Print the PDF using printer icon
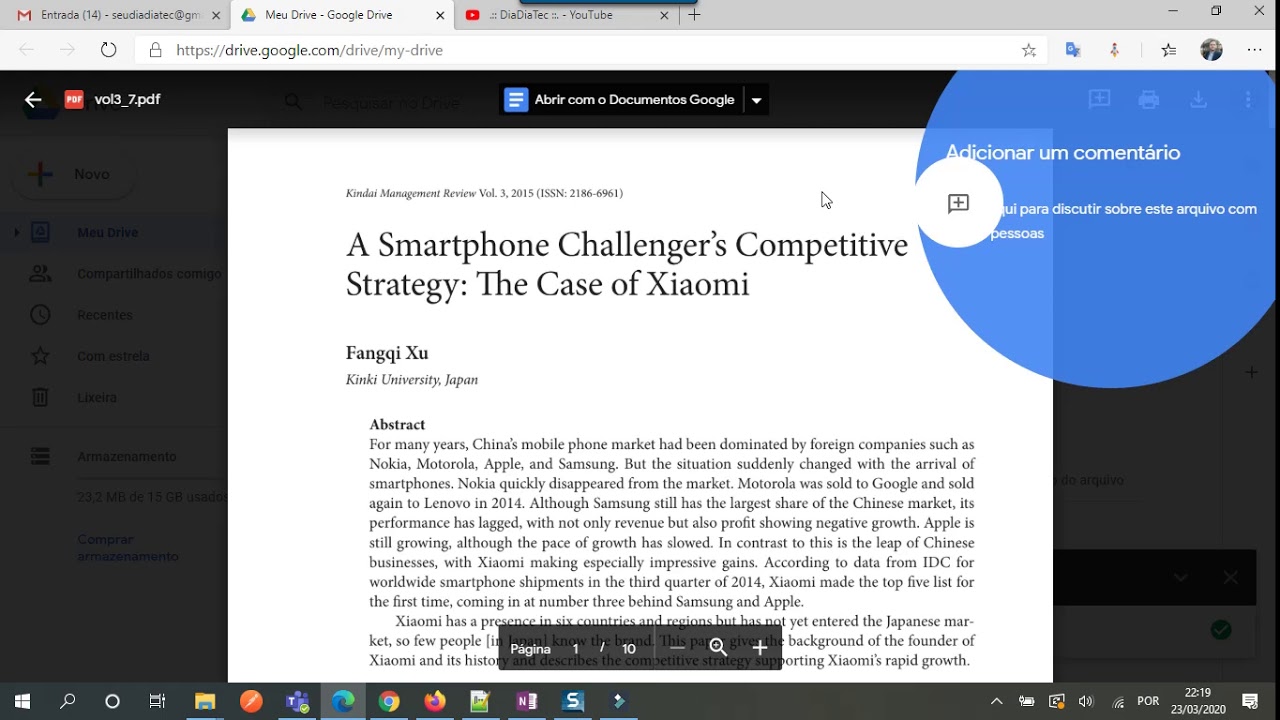This screenshot has width=1280, height=720. [x=1148, y=100]
